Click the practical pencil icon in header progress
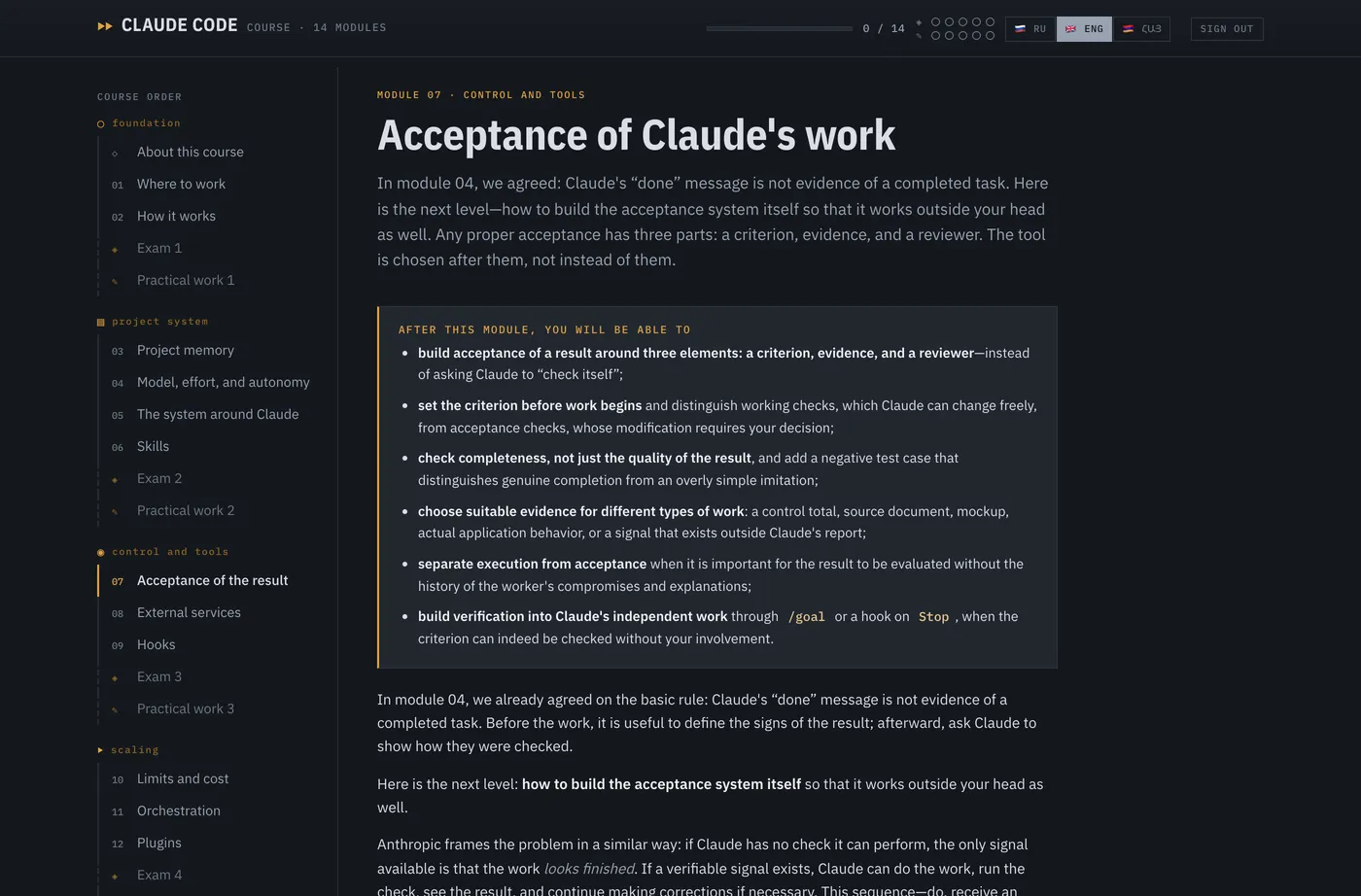The width and height of the screenshot is (1361, 896). click(919, 36)
